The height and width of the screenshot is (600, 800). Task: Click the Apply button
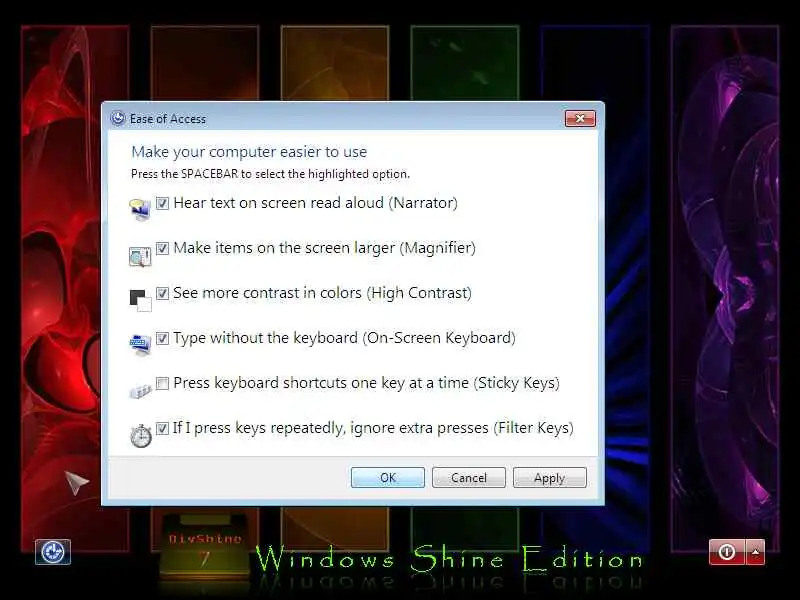click(549, 478)
